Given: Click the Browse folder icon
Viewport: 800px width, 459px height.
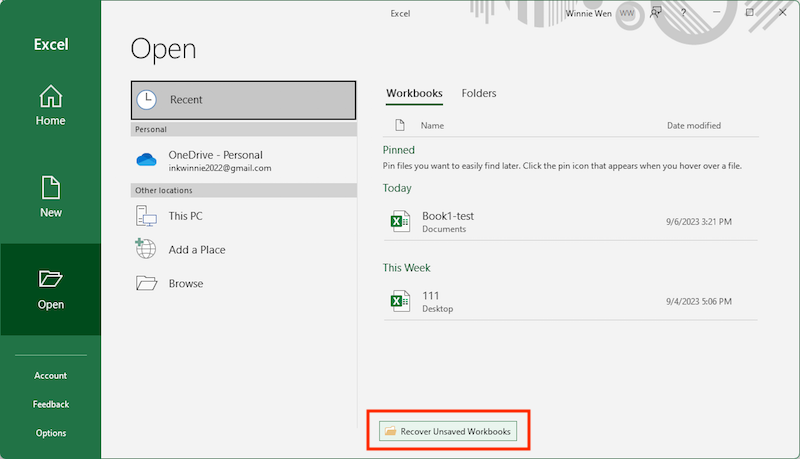Looking at the screenshot, I should 146,283.
